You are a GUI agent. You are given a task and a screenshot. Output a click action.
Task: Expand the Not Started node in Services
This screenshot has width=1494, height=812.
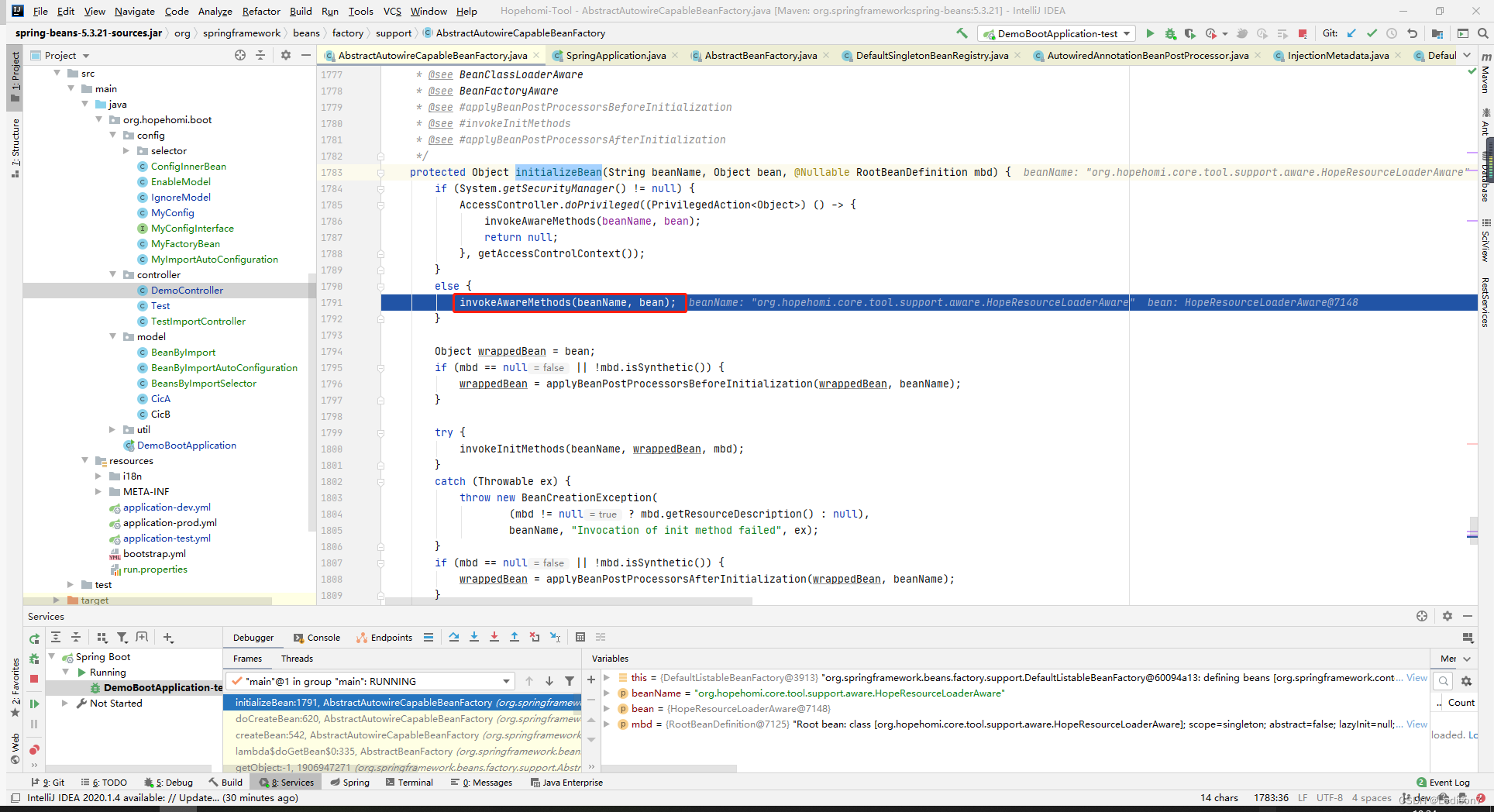tap(65, 703)
